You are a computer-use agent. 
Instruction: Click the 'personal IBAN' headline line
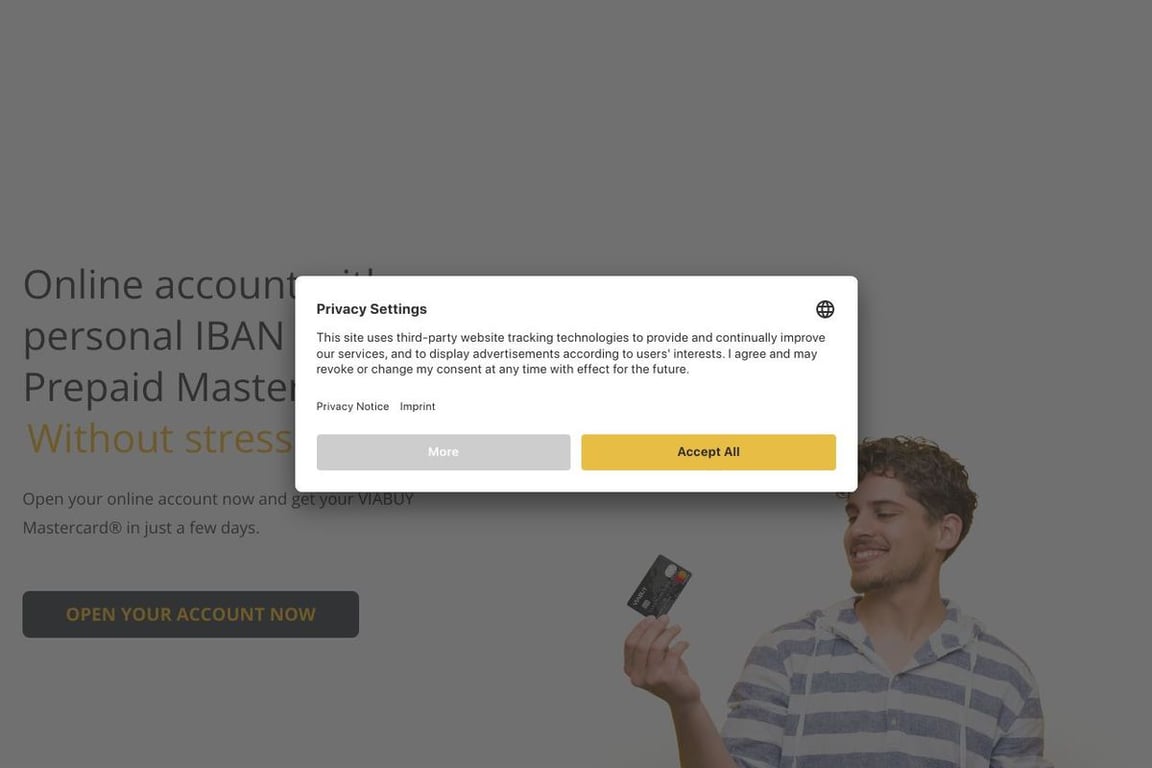[154, 336]
